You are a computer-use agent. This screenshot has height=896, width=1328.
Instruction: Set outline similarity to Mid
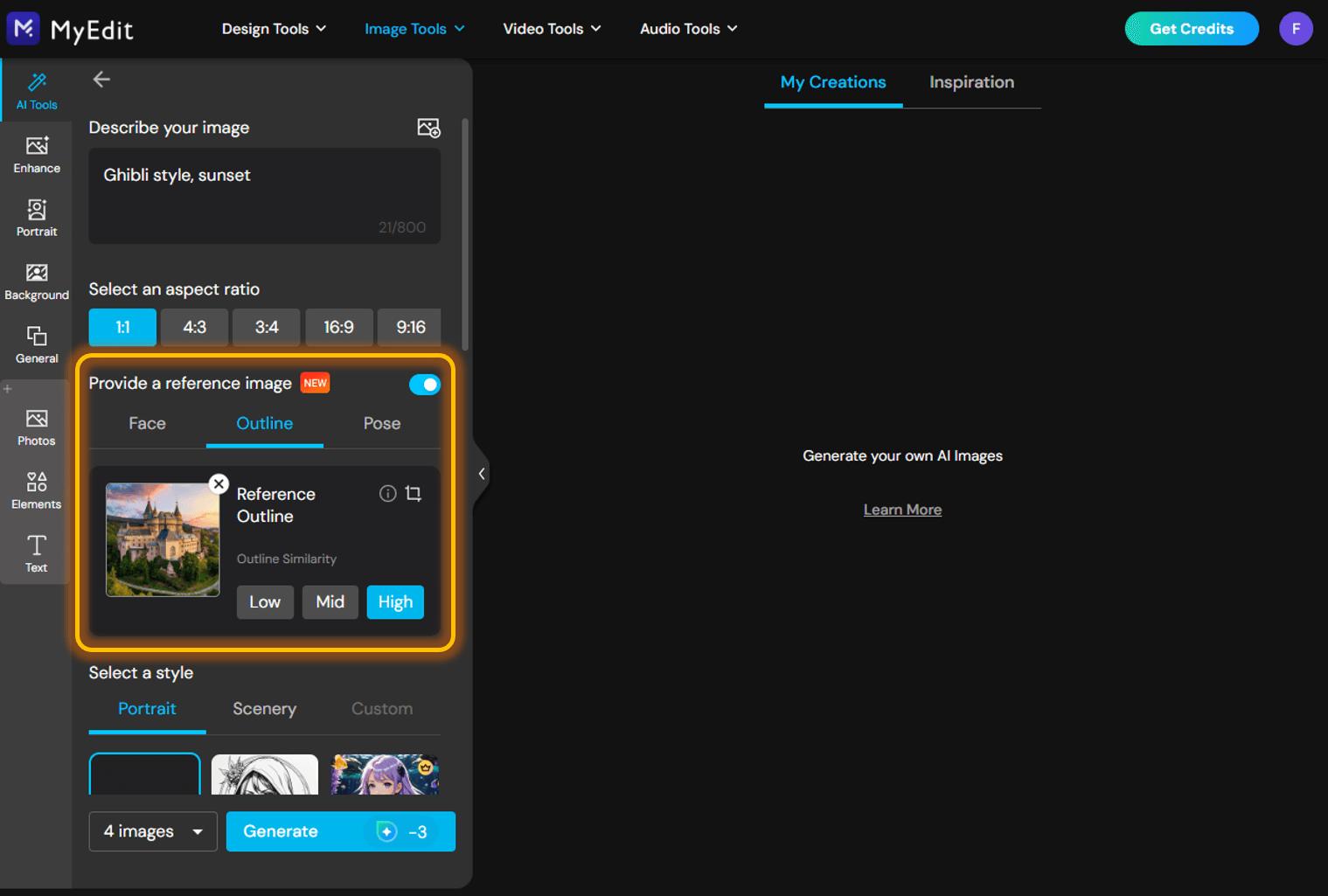(x=330, y=602)
